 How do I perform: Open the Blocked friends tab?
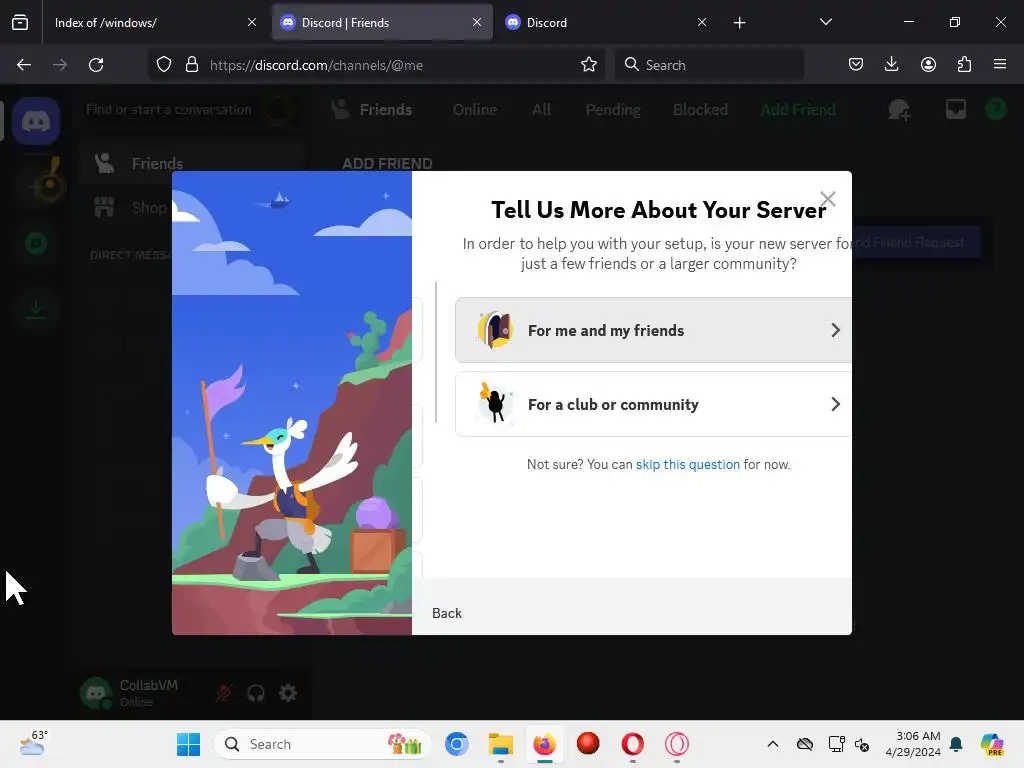(x=700, y=110)
